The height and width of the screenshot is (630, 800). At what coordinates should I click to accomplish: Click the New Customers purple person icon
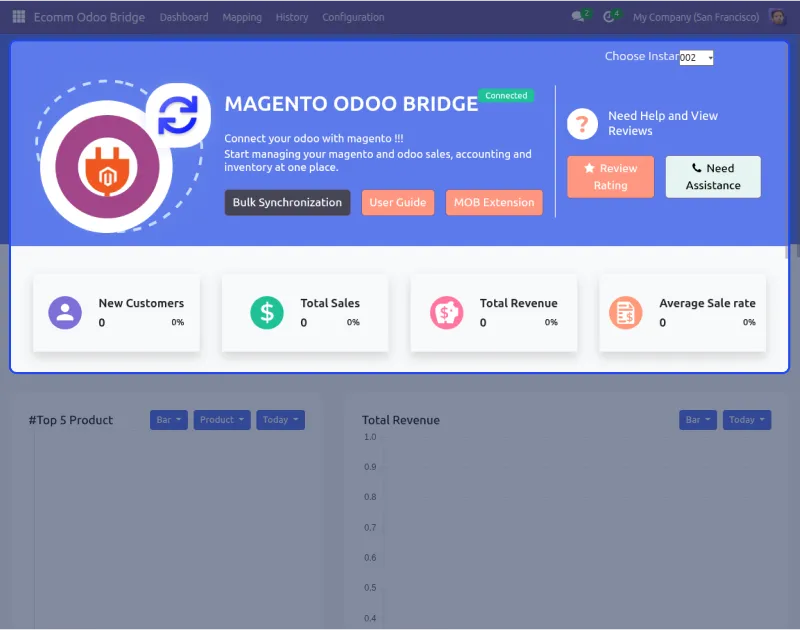pos(64,312)
